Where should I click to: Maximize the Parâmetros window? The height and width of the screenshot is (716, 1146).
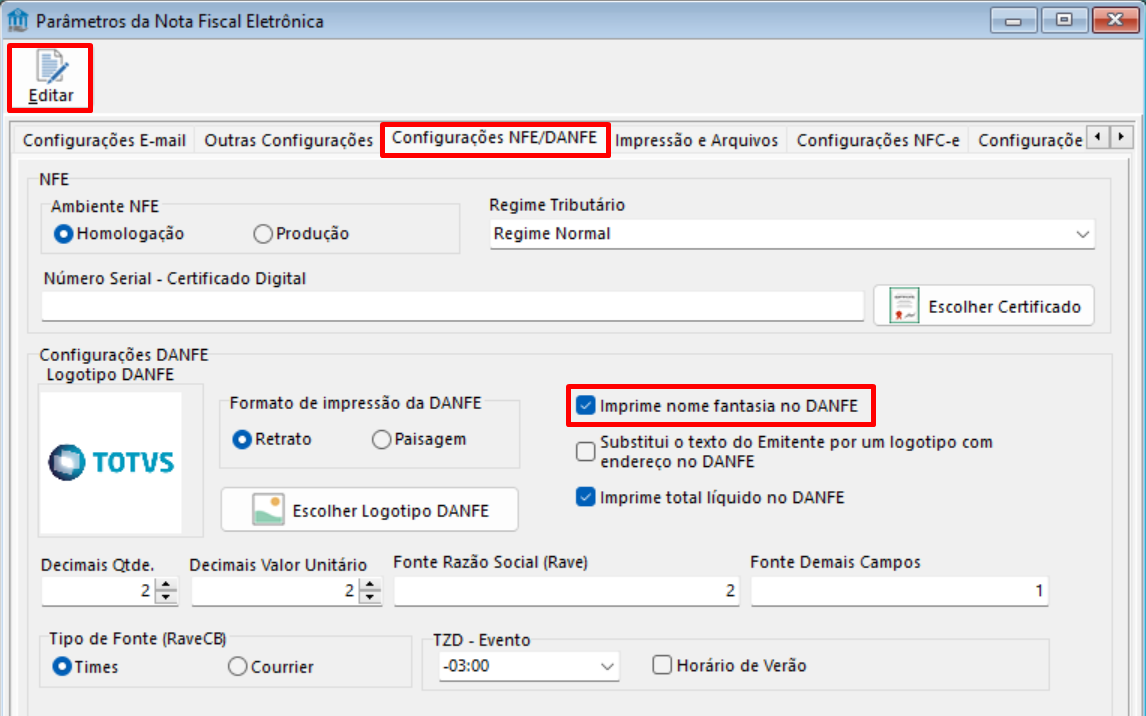point(1064,20)
